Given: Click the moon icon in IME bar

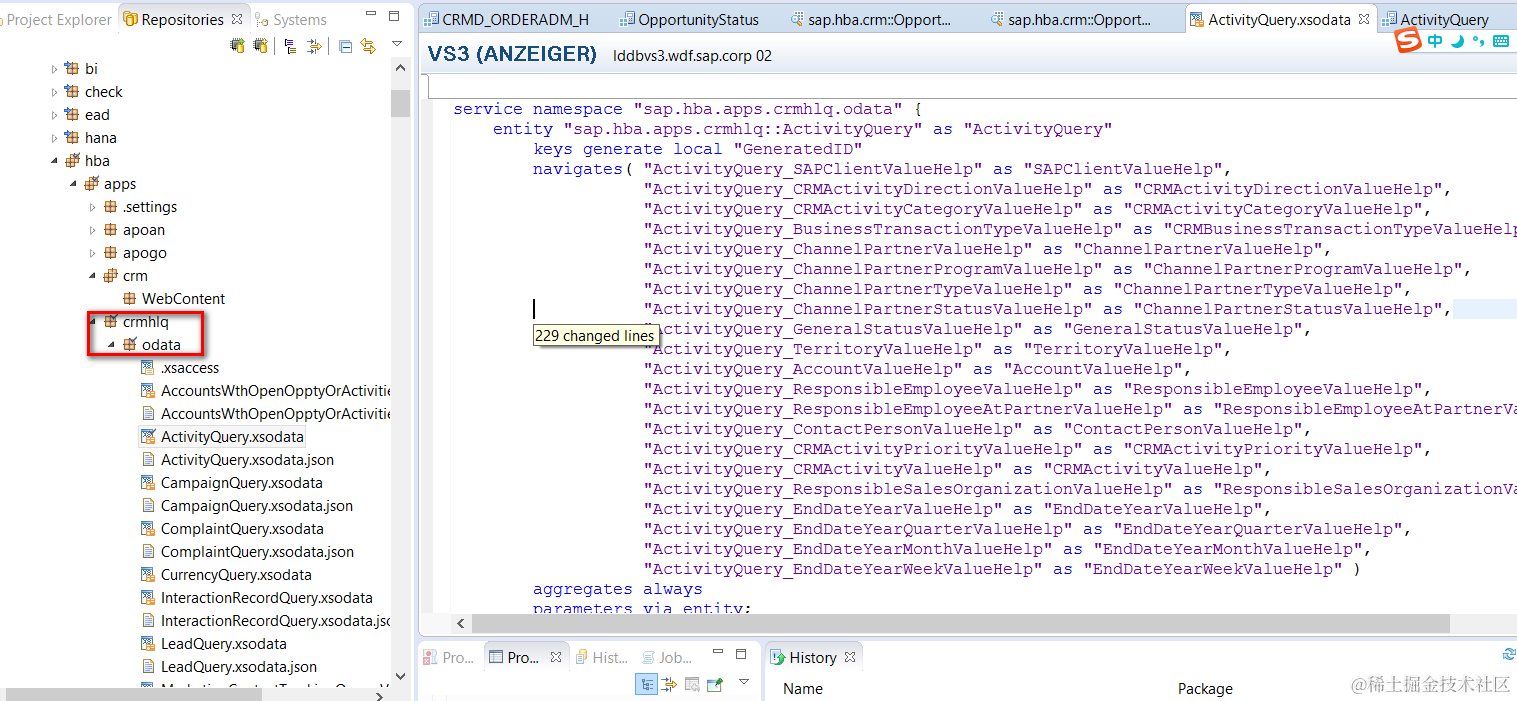Looking at the screenshot, I should click(x=1456, y=42).
